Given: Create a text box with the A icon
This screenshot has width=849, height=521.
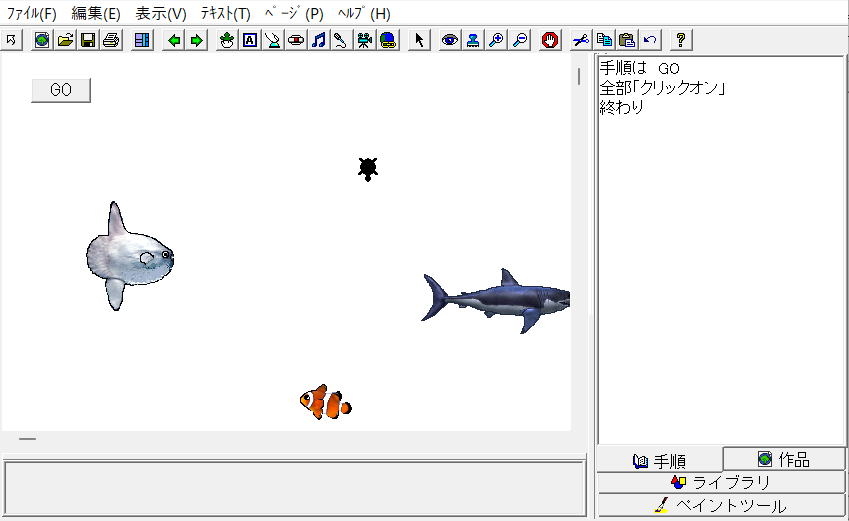Looking at the screenshot, I should click(250, 40).
